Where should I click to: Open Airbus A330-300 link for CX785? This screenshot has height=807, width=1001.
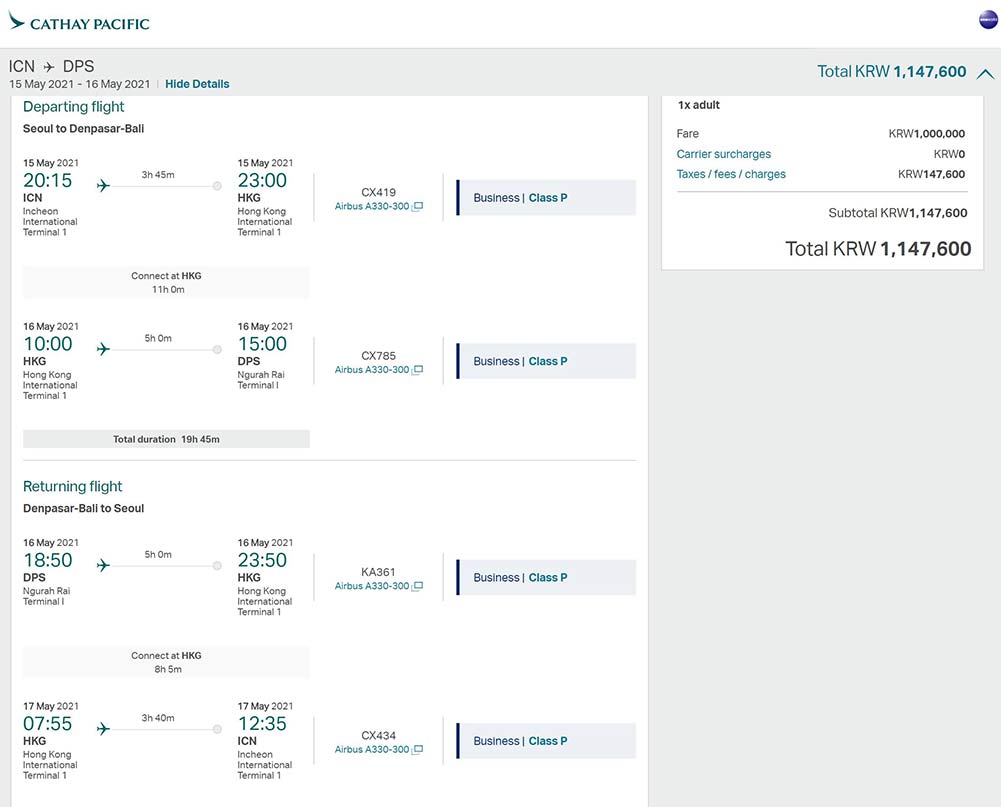tap(372, 370)
